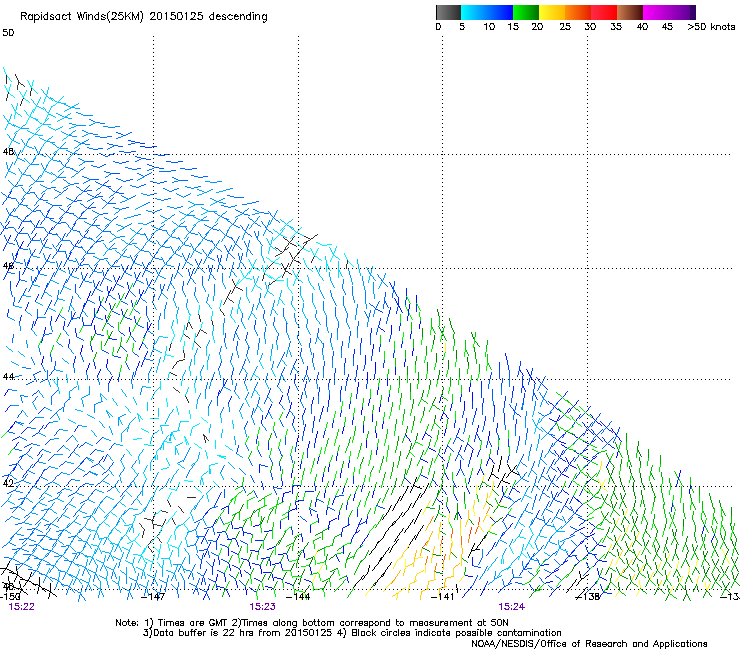Click the purple time label 15:24
This screenshot has width=740, height=650.
[512, 607]
